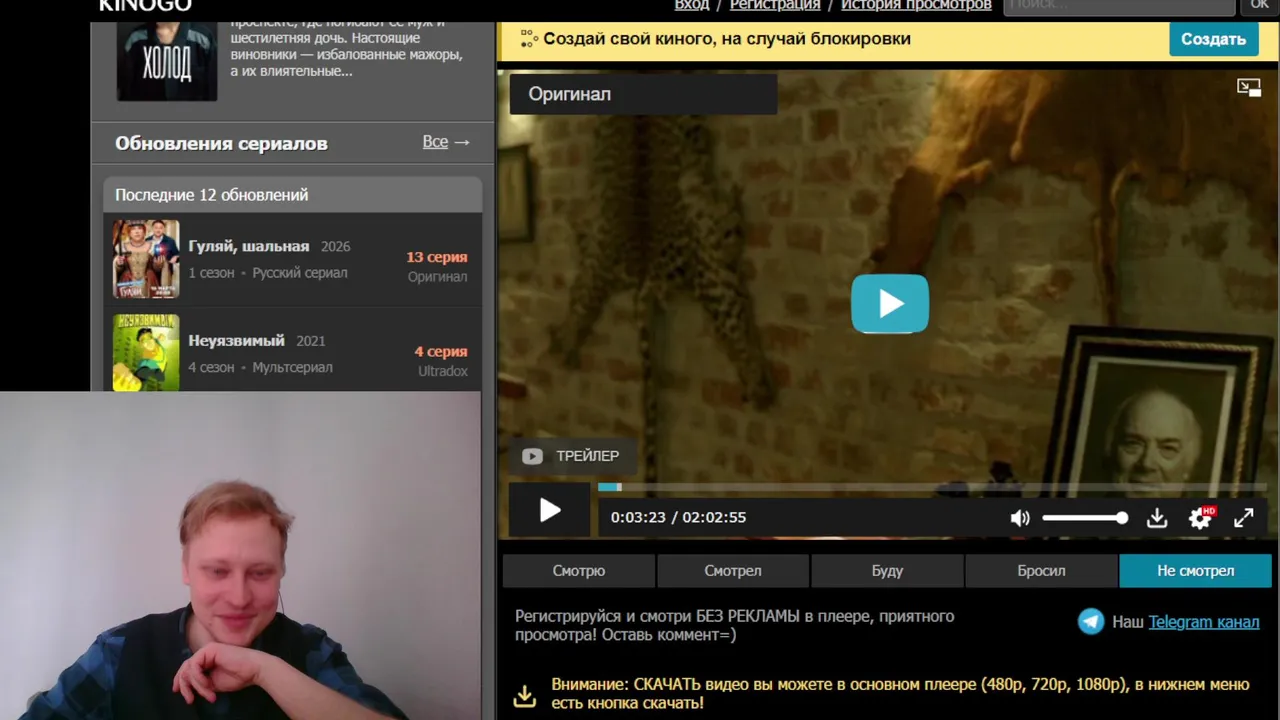The height and width of the screenshot is (720, 1280).
Task: Click the Гуляй, шальная poster thumbnail
Action: point(146,259)
